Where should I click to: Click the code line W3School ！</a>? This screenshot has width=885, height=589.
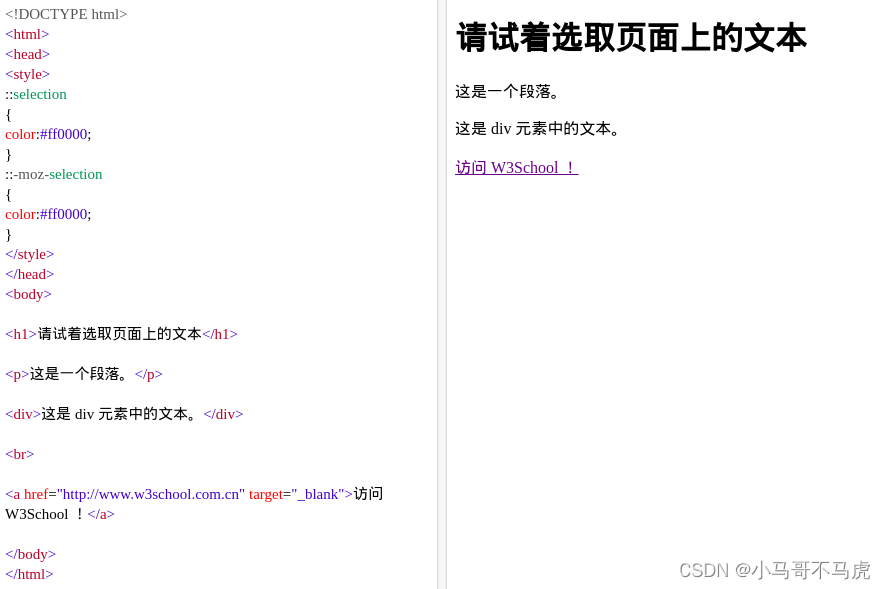[x=60, y=514]
